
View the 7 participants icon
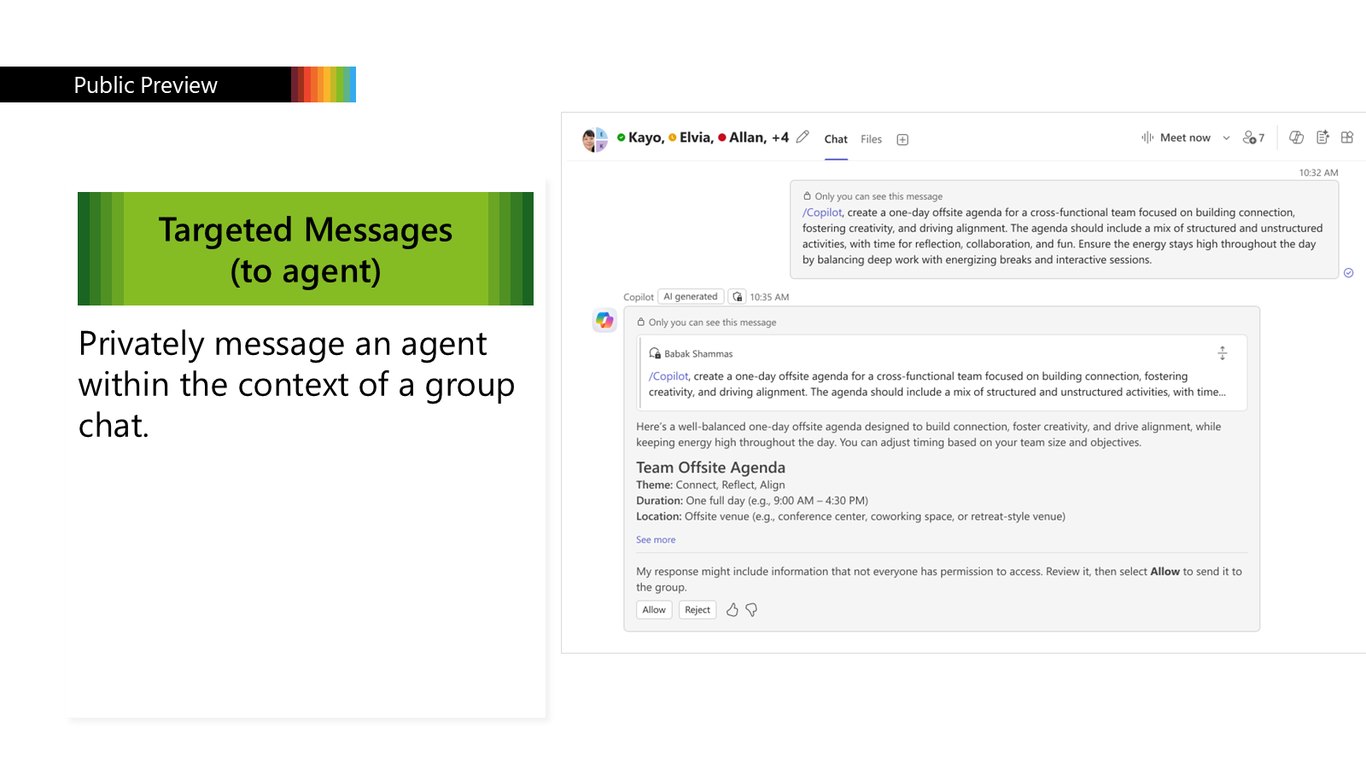coord(1254,138)
